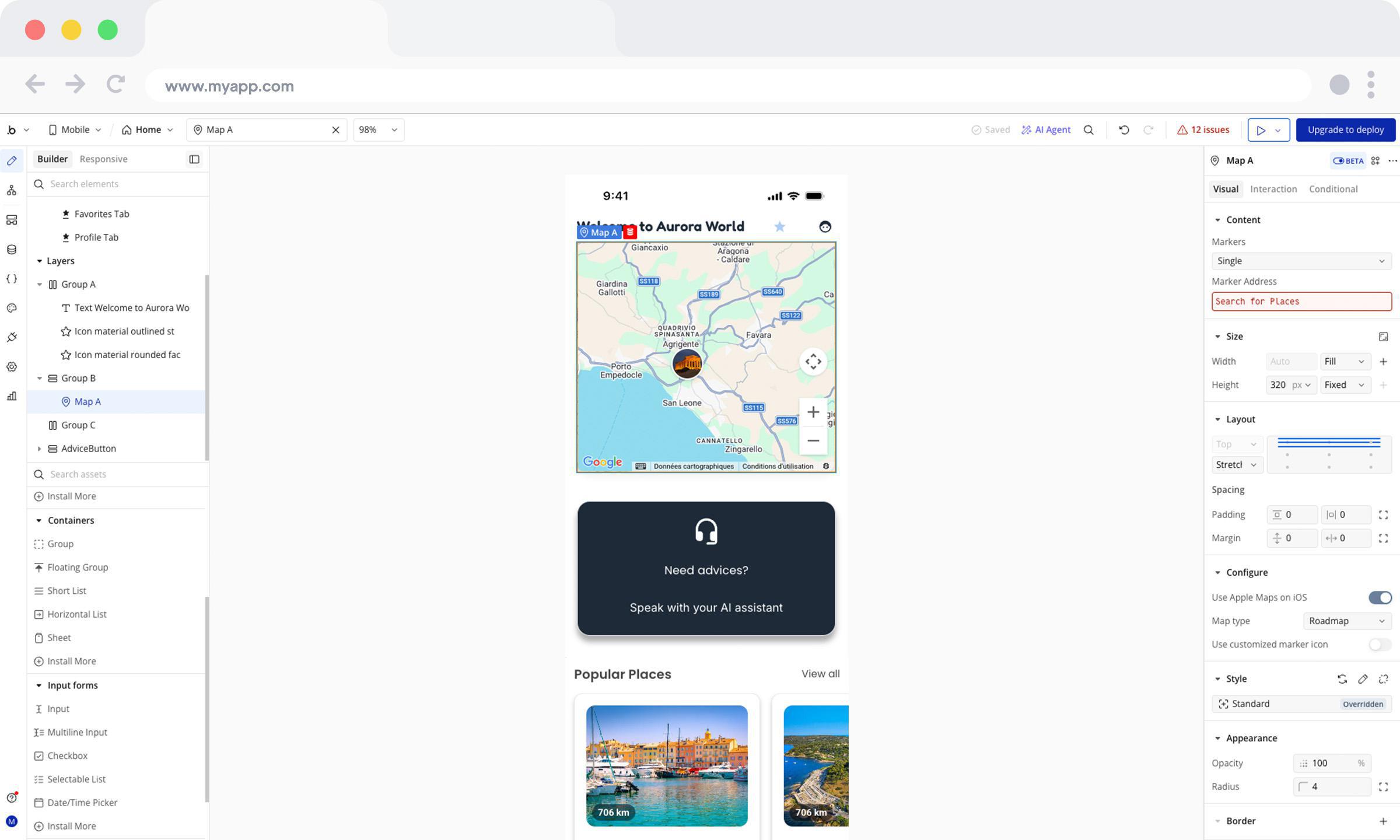Screen dimensions: 1400x840
Task: Click the undo arrow in top toolbar
Action: point(1123,129)
